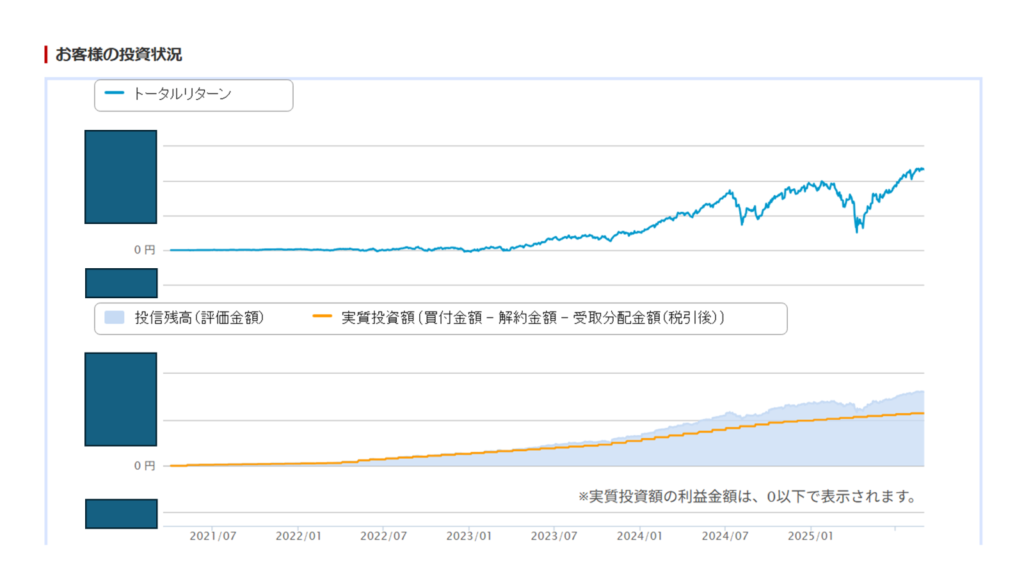Click the 0円 label on total return chart
1024x576 pixels.
[145, 250]
